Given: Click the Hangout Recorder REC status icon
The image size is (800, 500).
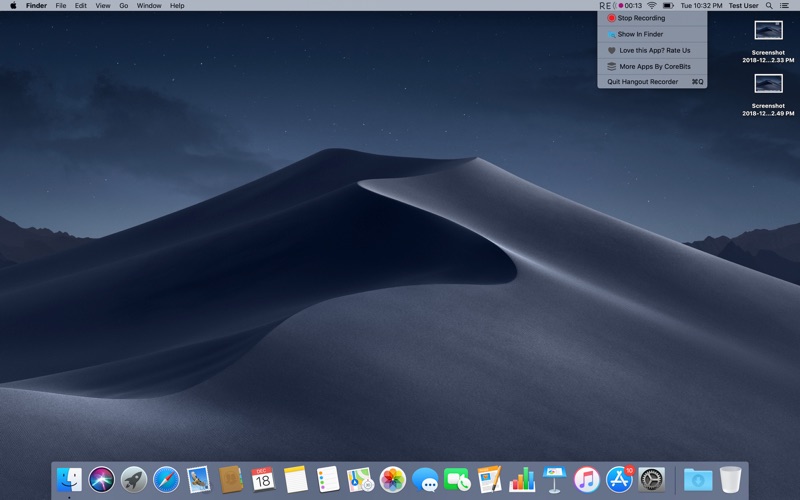Looking at the screenshot, I should pos(607,6).
